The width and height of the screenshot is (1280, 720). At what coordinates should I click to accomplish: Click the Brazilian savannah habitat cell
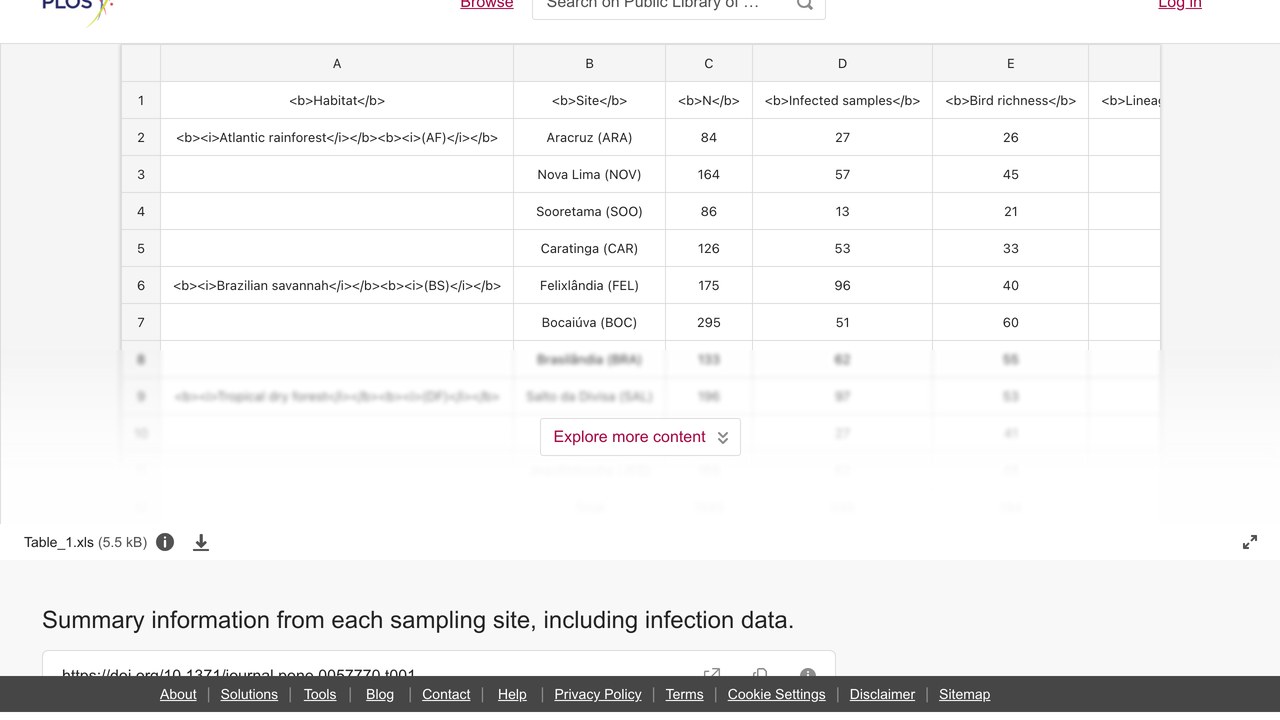337,286
